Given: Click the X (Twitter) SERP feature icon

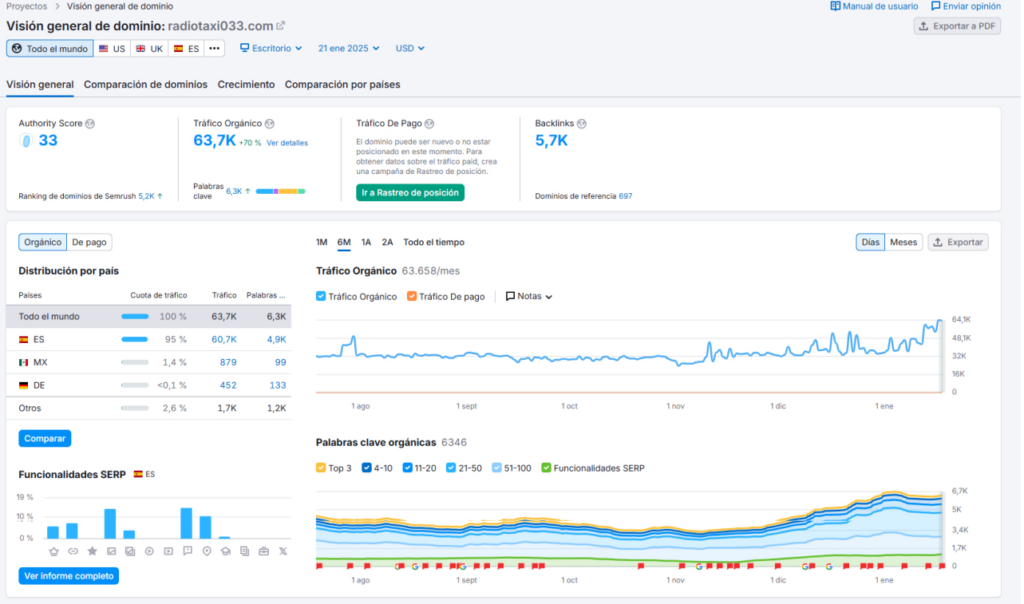Looking at the screenshot, I should (x=283, y=551).
